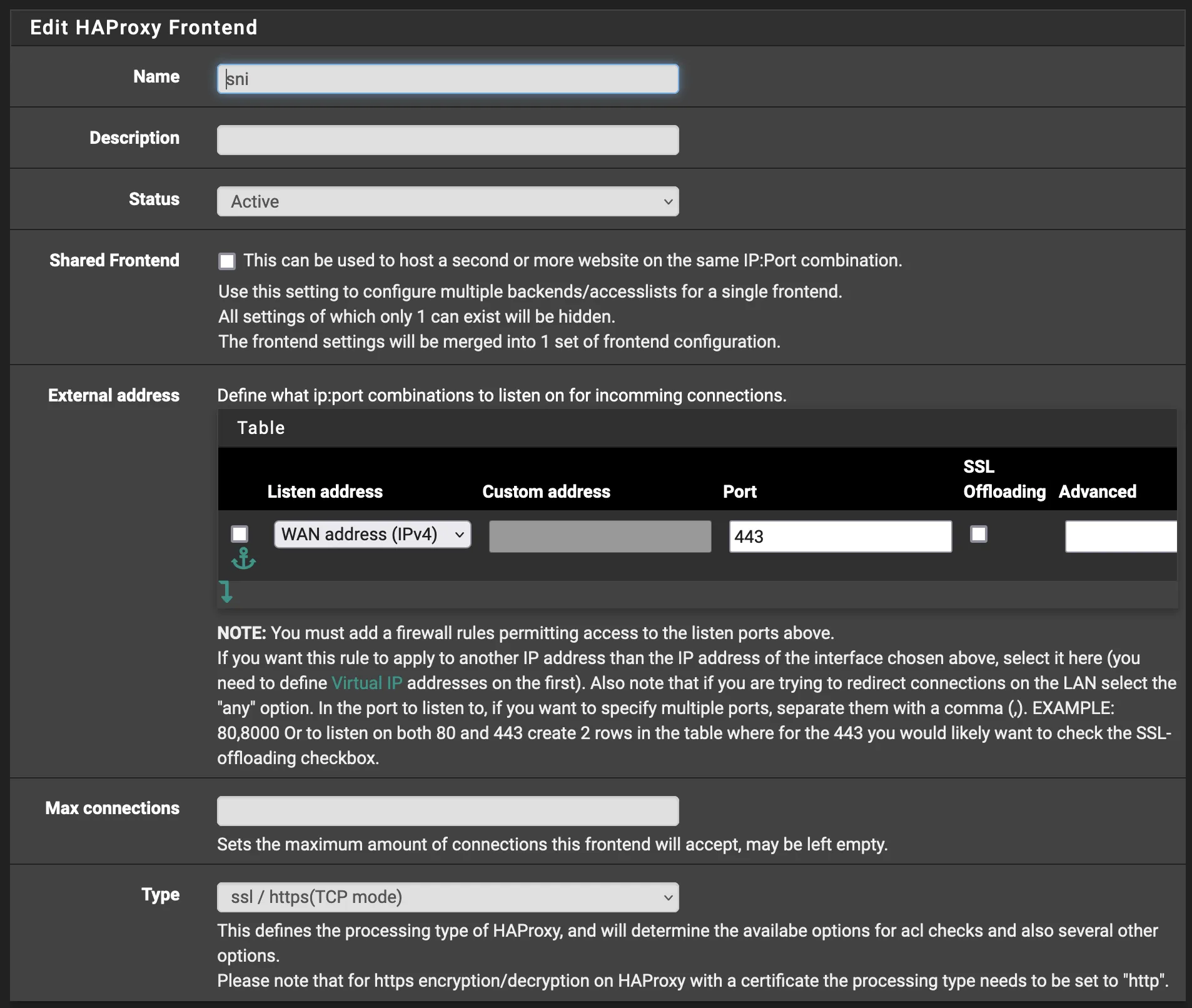
Task: Open the Listen address dropdown
Action: tap(372, 535)
